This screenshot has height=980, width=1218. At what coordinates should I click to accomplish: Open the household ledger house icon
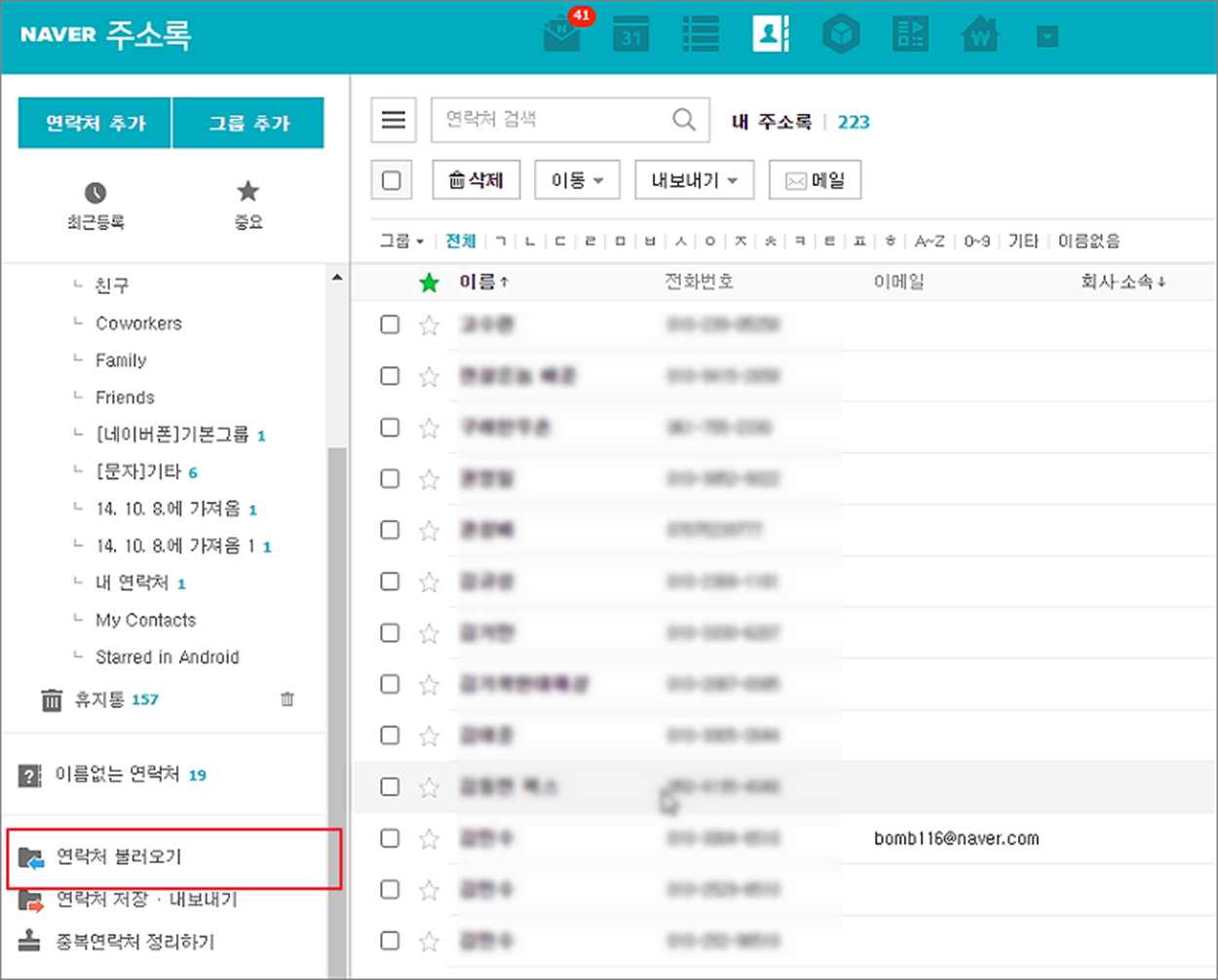coord(980,35)
